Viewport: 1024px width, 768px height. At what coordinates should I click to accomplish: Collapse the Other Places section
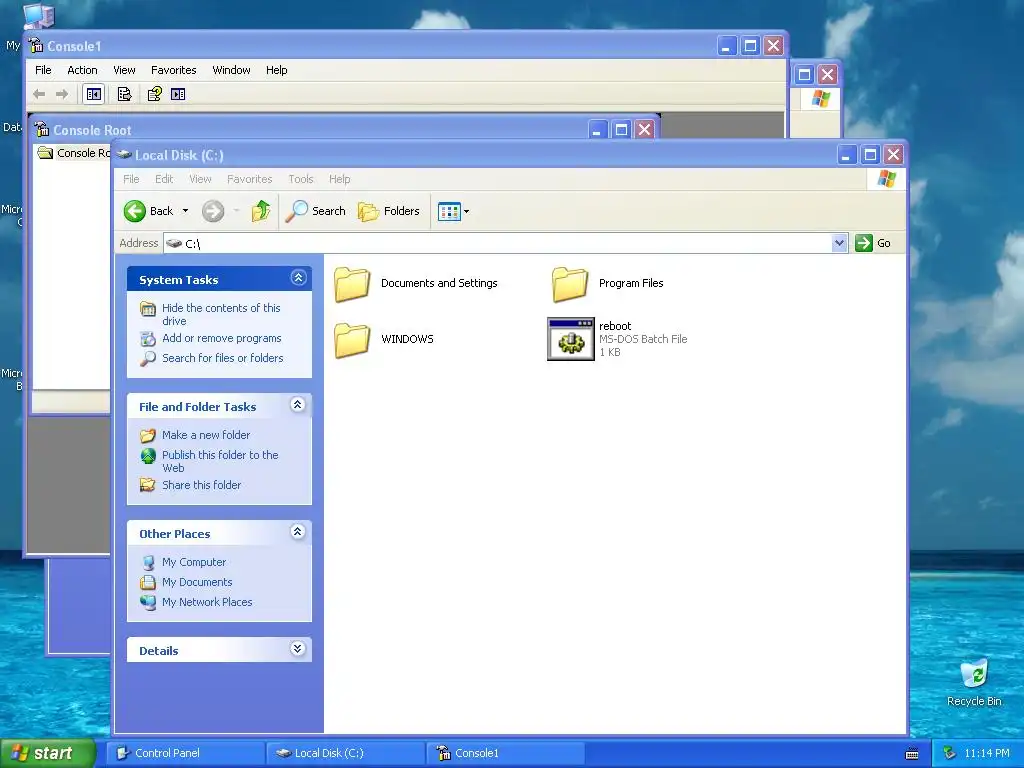298,532
